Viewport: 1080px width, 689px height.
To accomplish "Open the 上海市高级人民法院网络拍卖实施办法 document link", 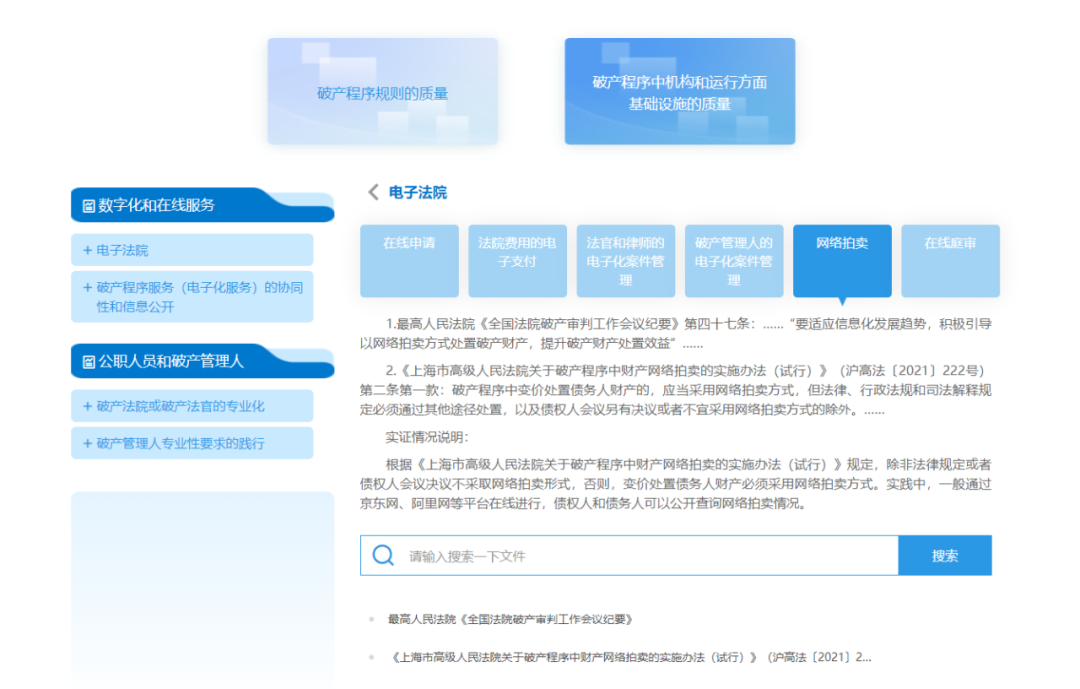I will (630, 657).
